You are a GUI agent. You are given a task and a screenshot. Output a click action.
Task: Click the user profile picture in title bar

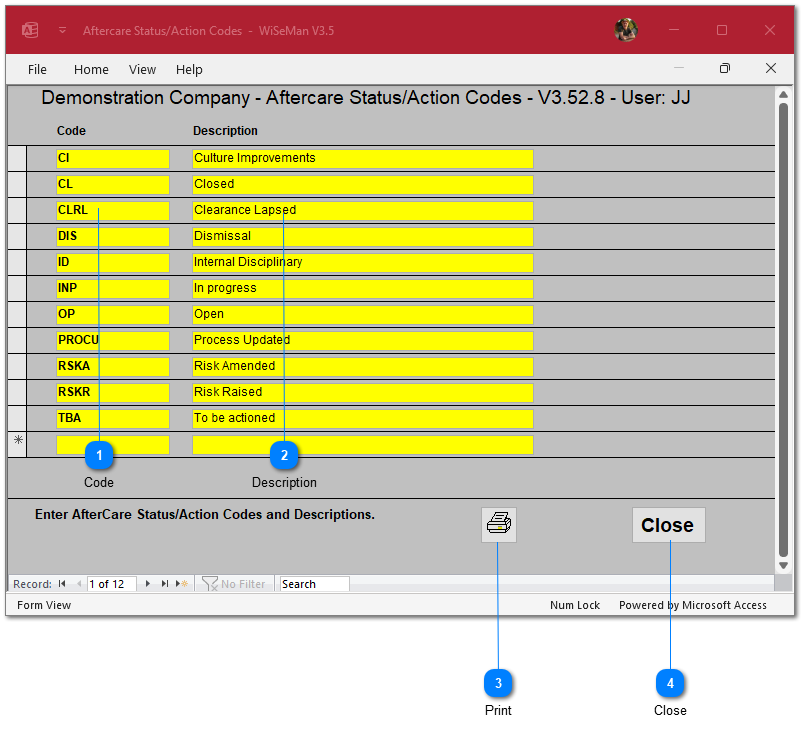click(x=626, y=30)
